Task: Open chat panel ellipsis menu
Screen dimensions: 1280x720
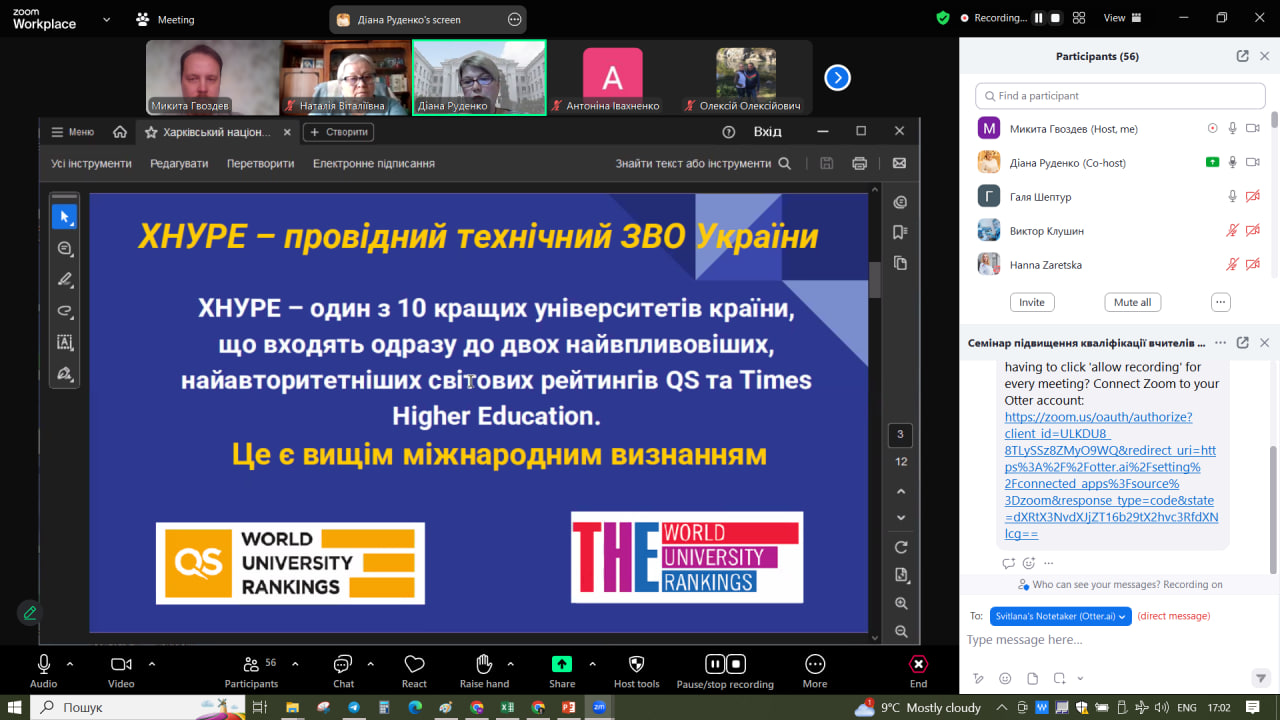Action: click(x=1220, y=342)
